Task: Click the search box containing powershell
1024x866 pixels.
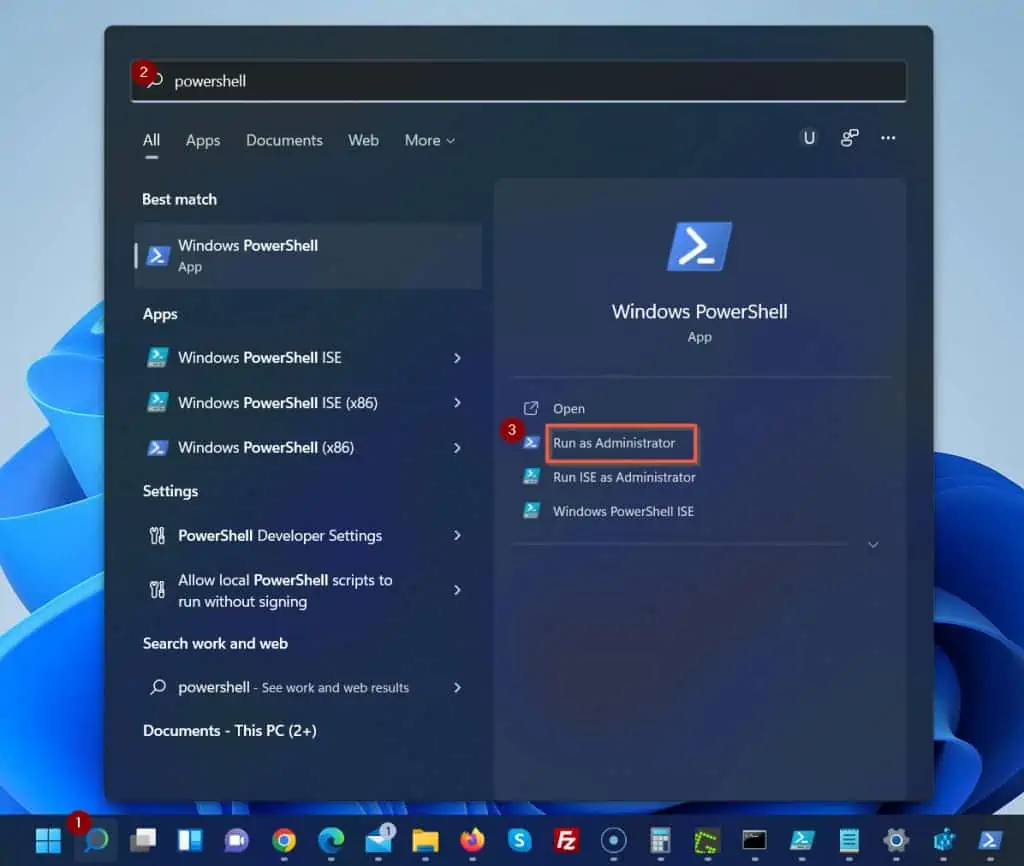Action: [x=518, y=81]
